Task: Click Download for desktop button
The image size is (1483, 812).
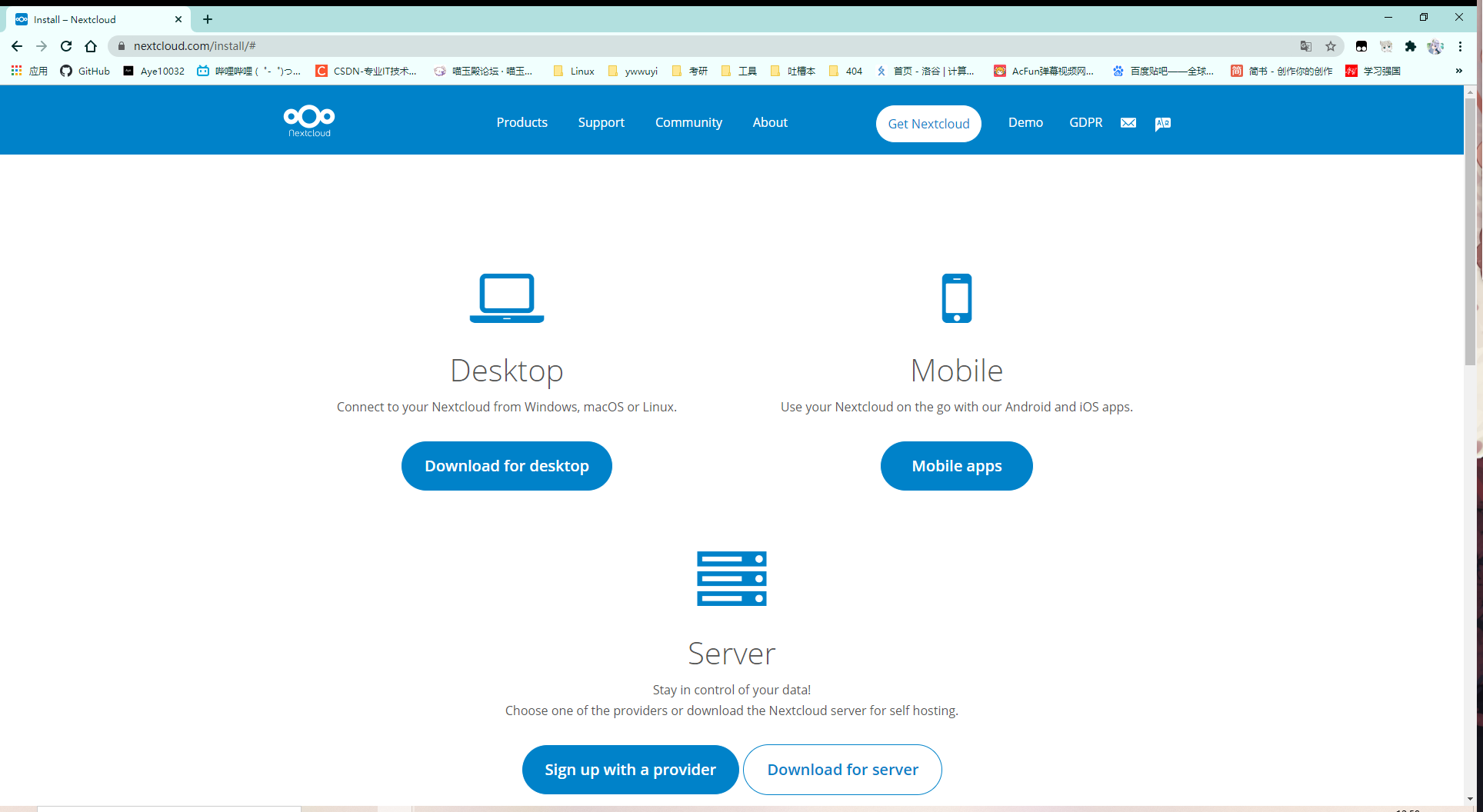Action: pos(507,466)
